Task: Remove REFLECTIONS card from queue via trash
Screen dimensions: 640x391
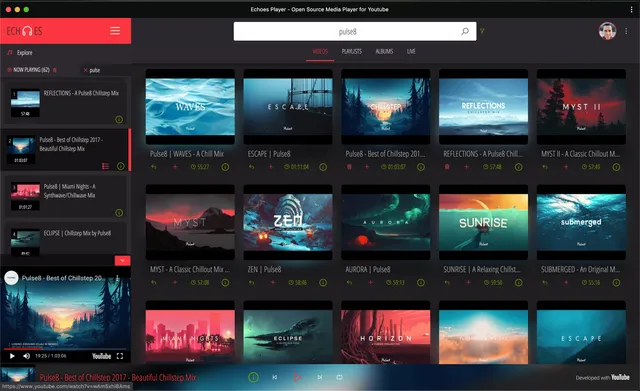Action: [x=447, y=167]
